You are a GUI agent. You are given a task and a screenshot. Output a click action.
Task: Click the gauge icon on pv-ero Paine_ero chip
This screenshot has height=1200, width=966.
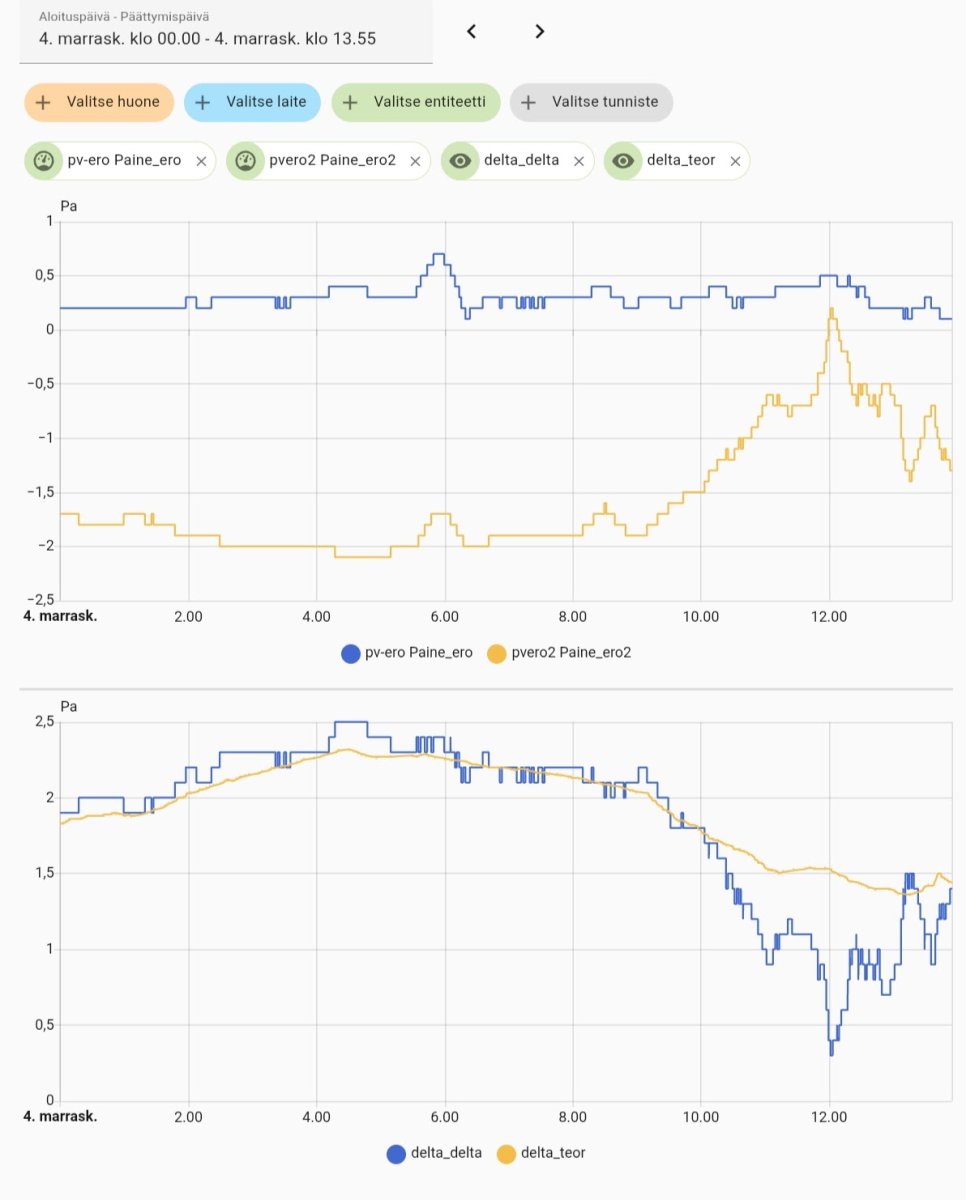(x=43, y=160)
